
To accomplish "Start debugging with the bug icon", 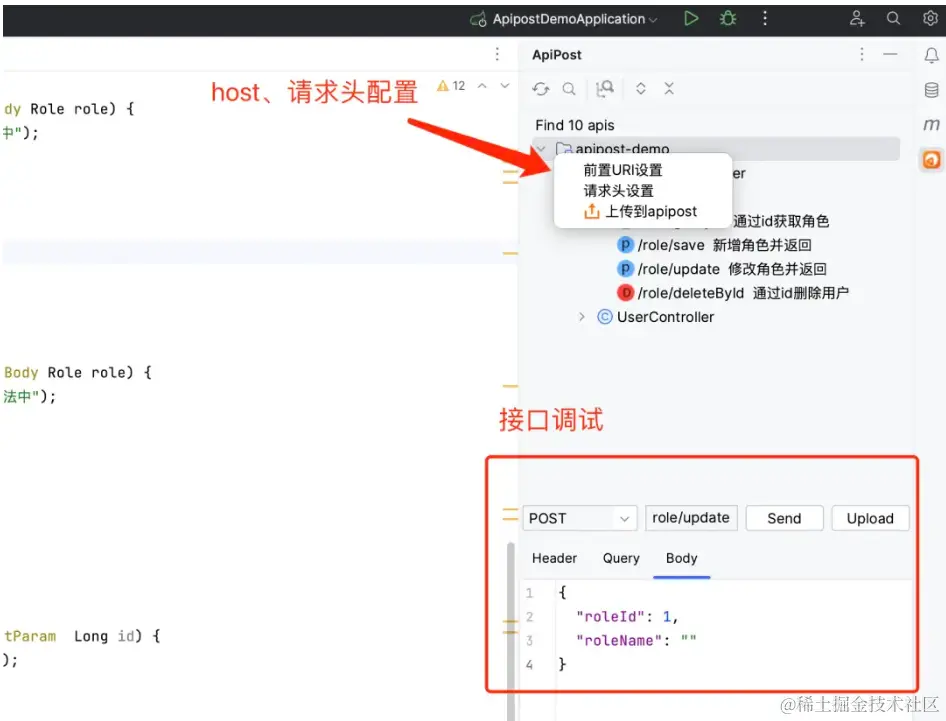I will (x=728, y=19).
